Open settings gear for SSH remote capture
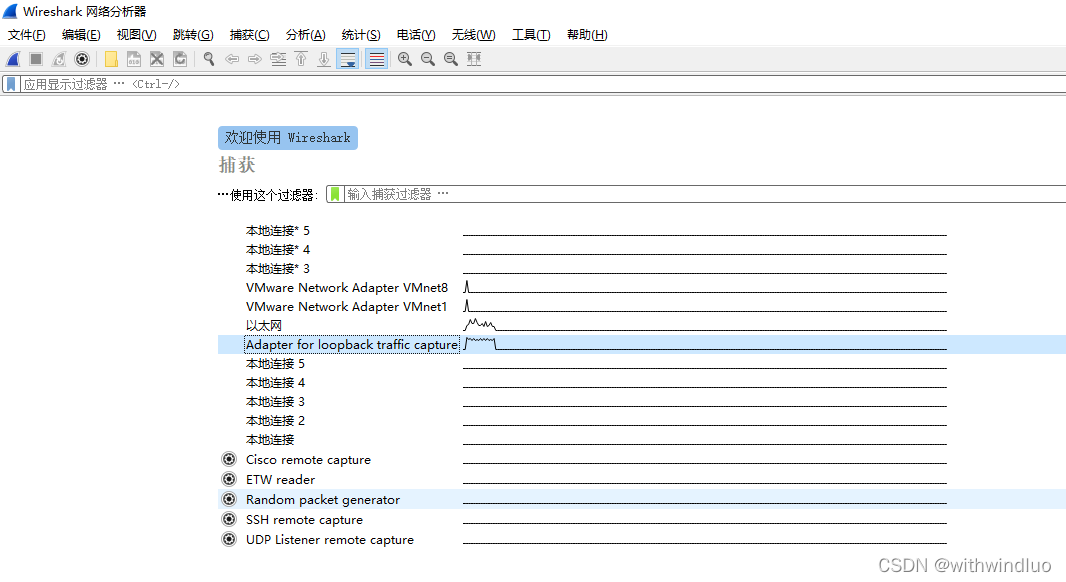The width and height of the screenshot is (1066, 582). [229, 519]
